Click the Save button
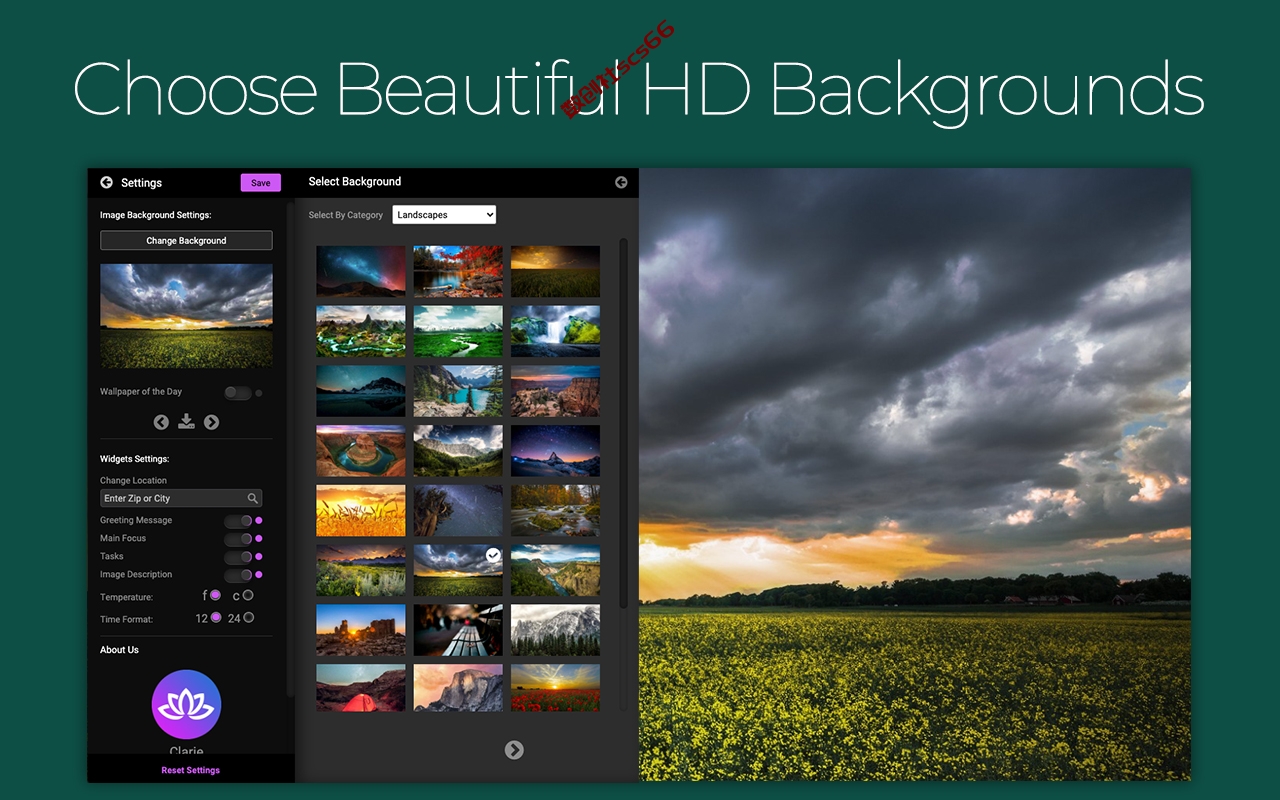1280x800 pixels. tap(261, 183)
